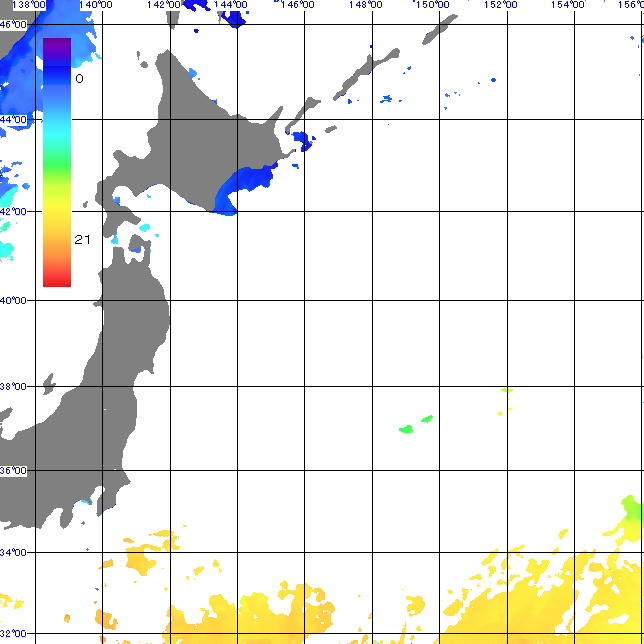Click the 150°00 longitude label
The image size is (644, 644).
(432, 5)
